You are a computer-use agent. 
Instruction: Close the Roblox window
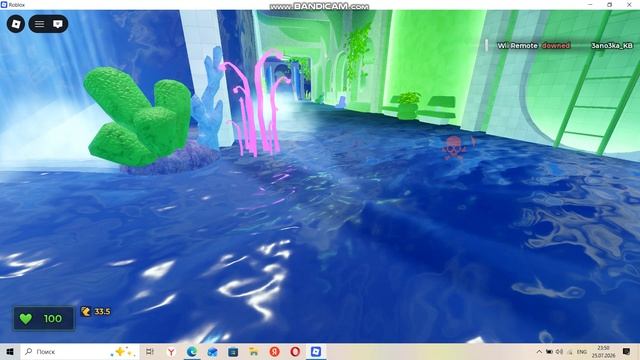629,4
